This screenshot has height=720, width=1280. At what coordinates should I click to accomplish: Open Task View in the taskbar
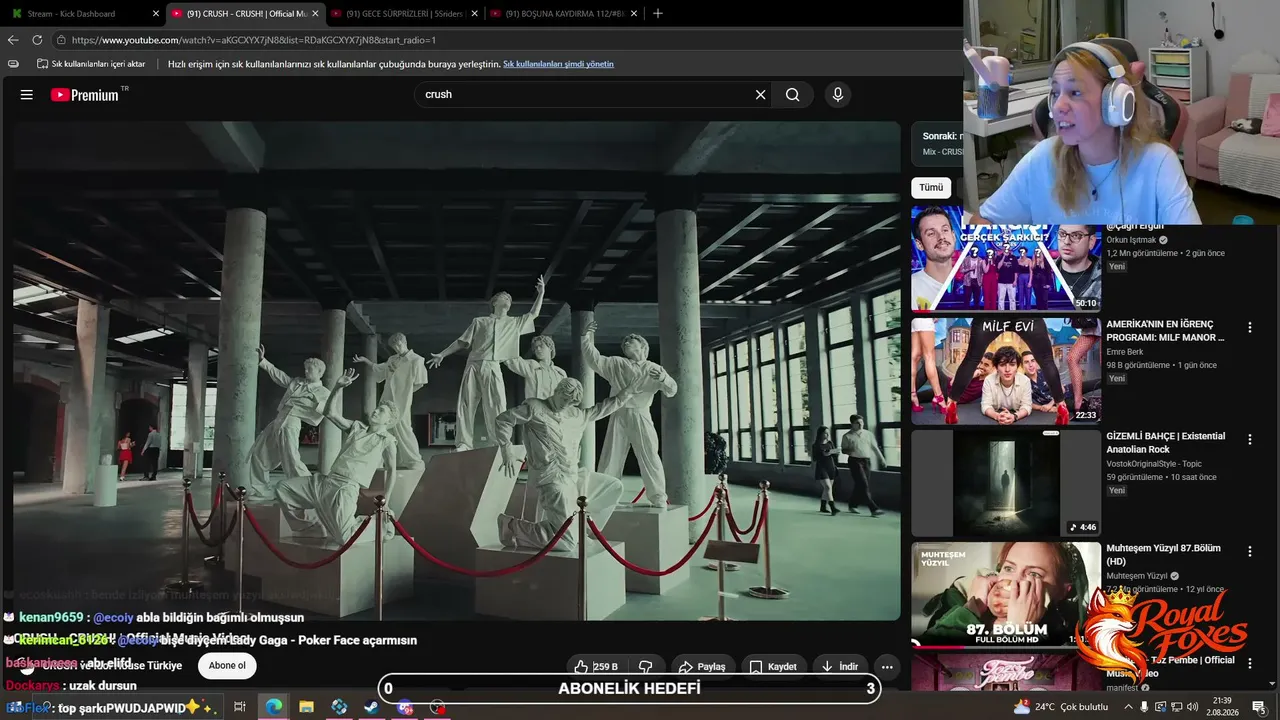pos(240,707)
